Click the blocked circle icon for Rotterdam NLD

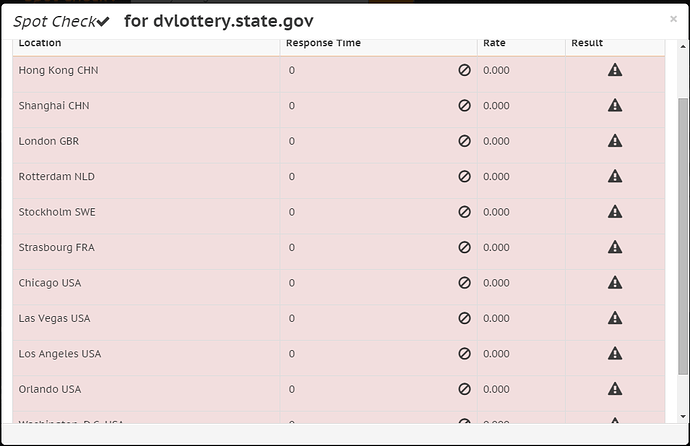pyautogui.click(x=464, y=176)
